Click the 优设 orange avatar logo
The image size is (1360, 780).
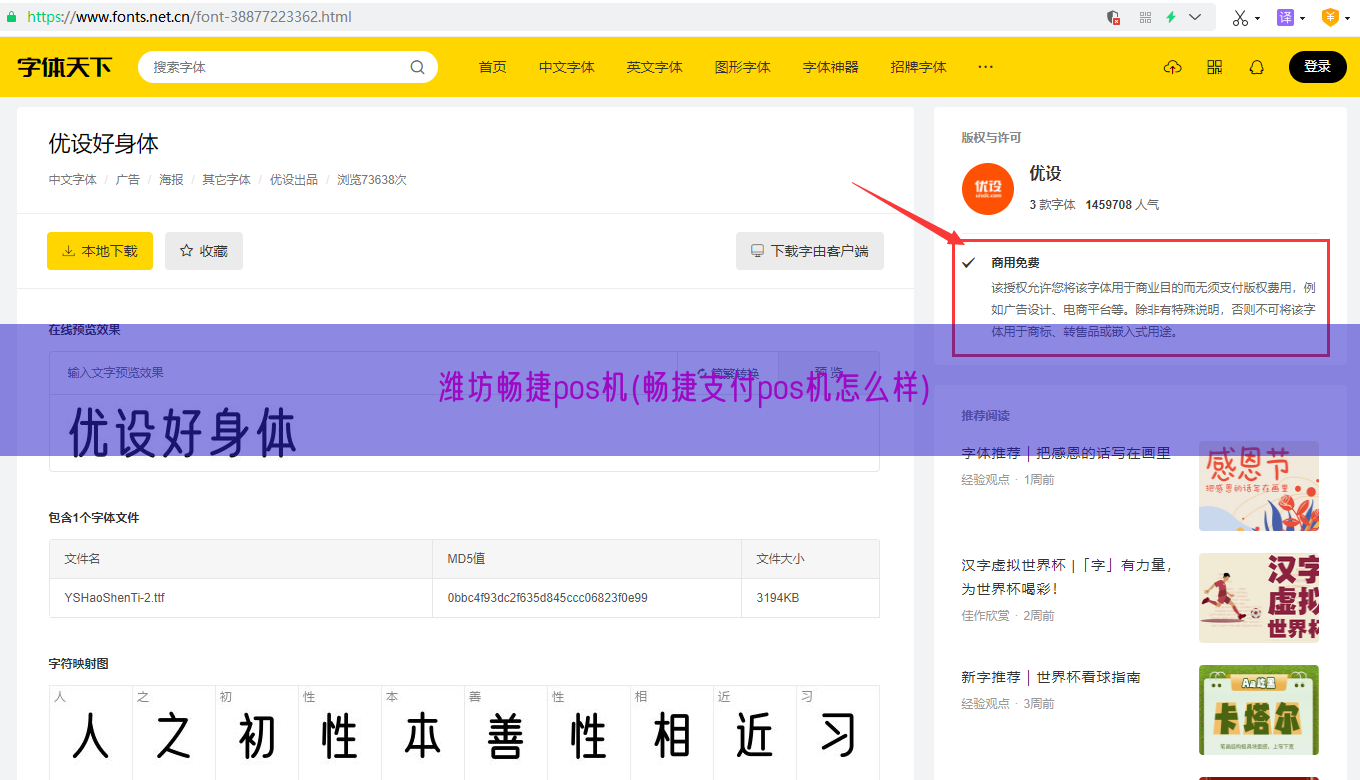pos(988,188)
